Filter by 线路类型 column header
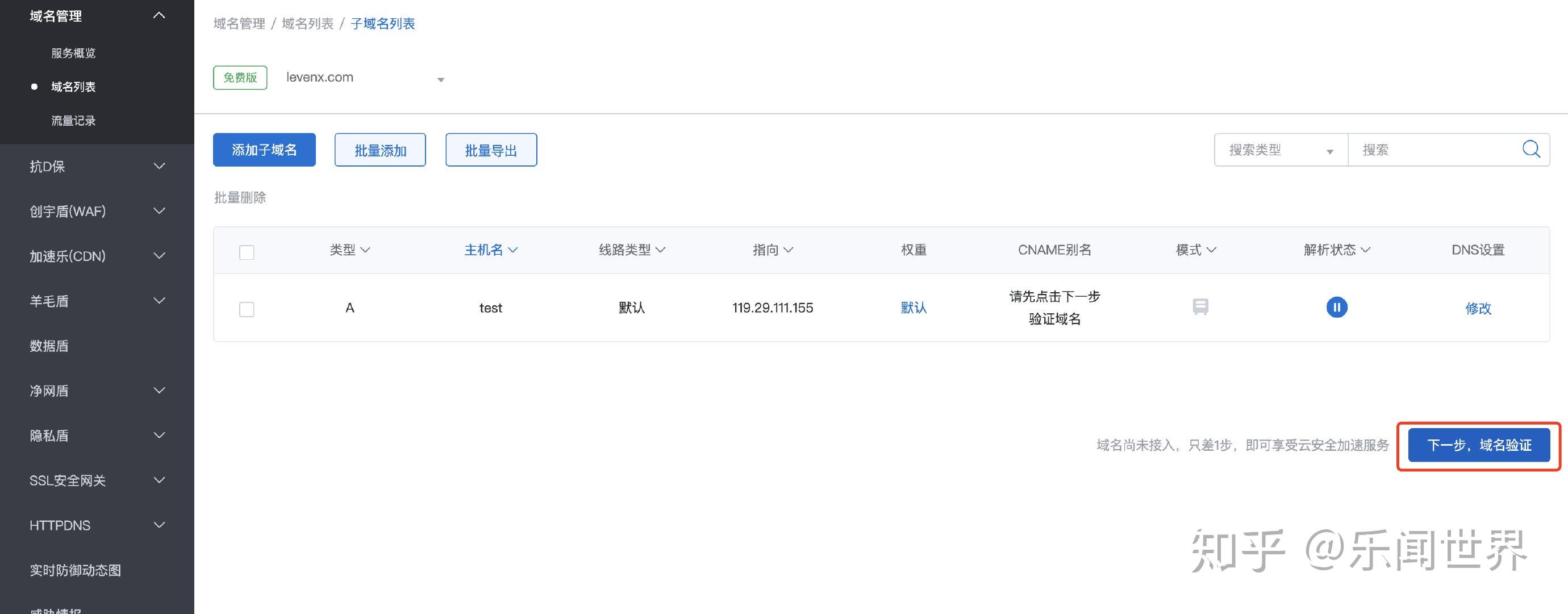 click(632, 250)
